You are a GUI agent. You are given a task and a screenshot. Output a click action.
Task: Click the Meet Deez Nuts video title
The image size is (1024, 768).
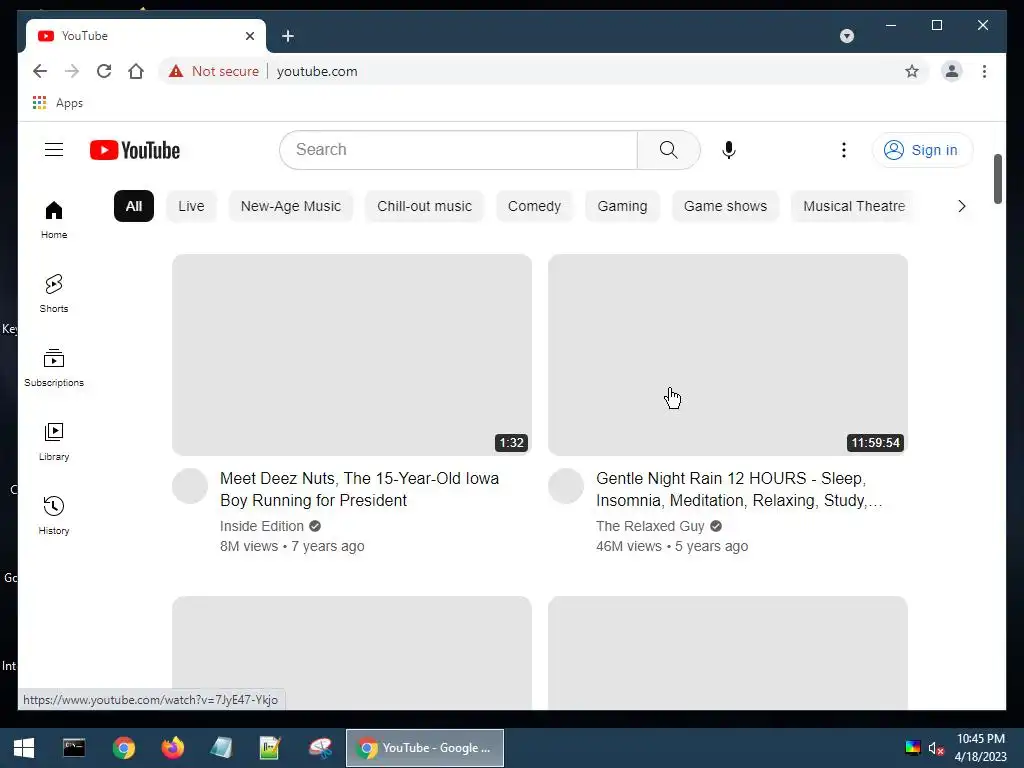(360, 489)
